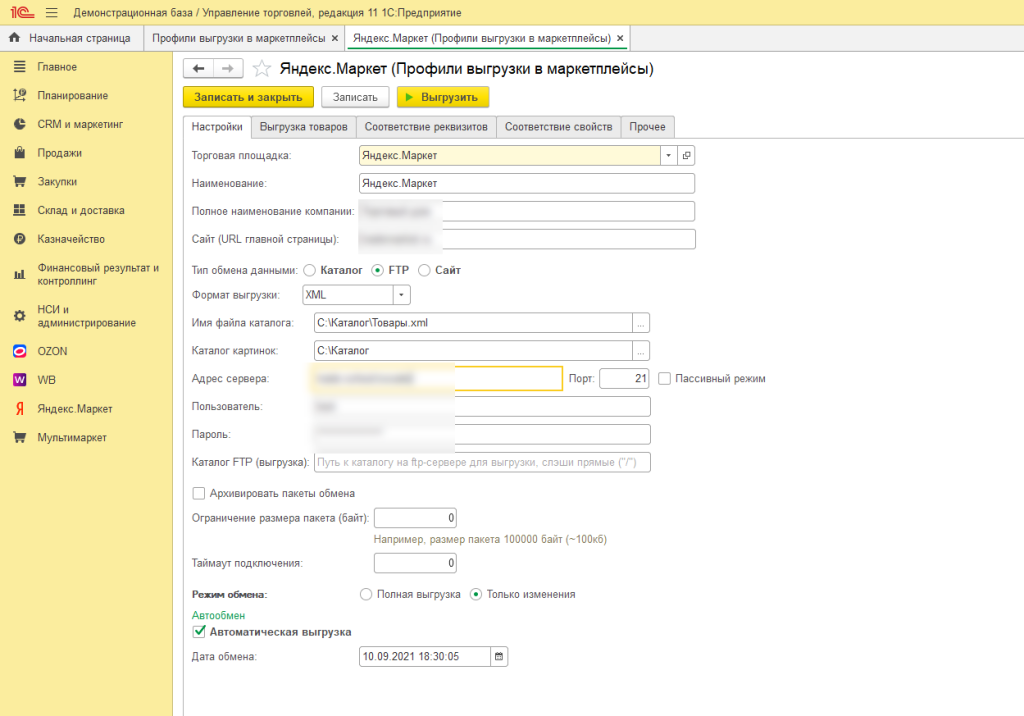1024x716 pixels.
Task: Choose Полная выгрузка exchange mode
Action: 366,594
